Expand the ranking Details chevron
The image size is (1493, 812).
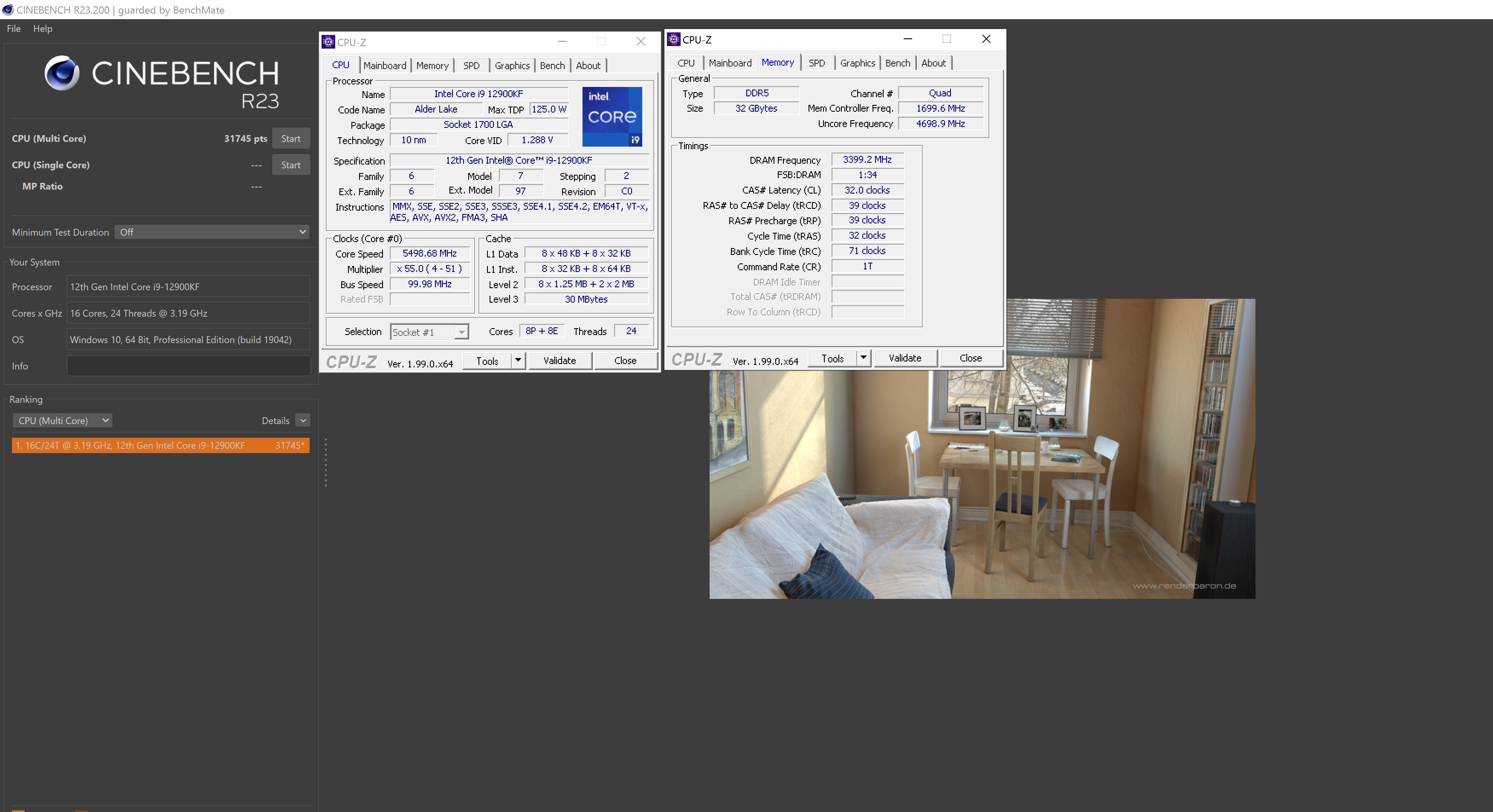pos(302,420)
